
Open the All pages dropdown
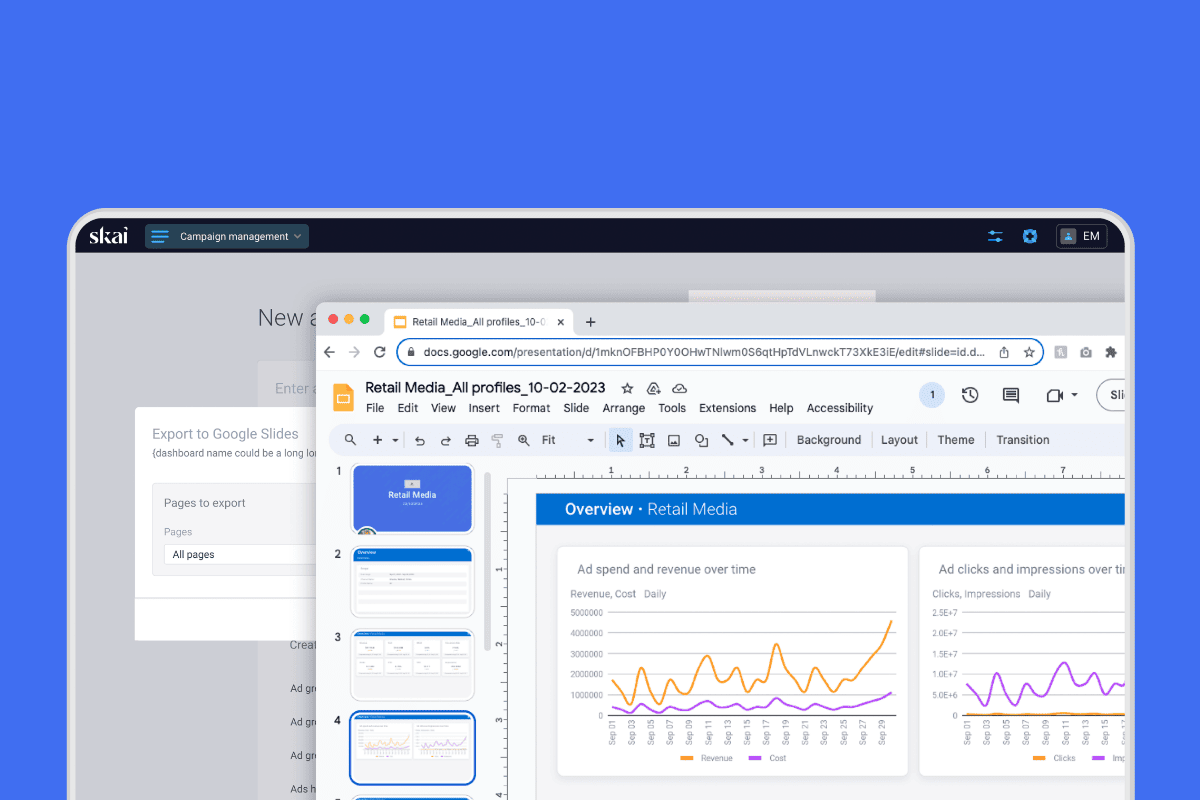point(240,554)
